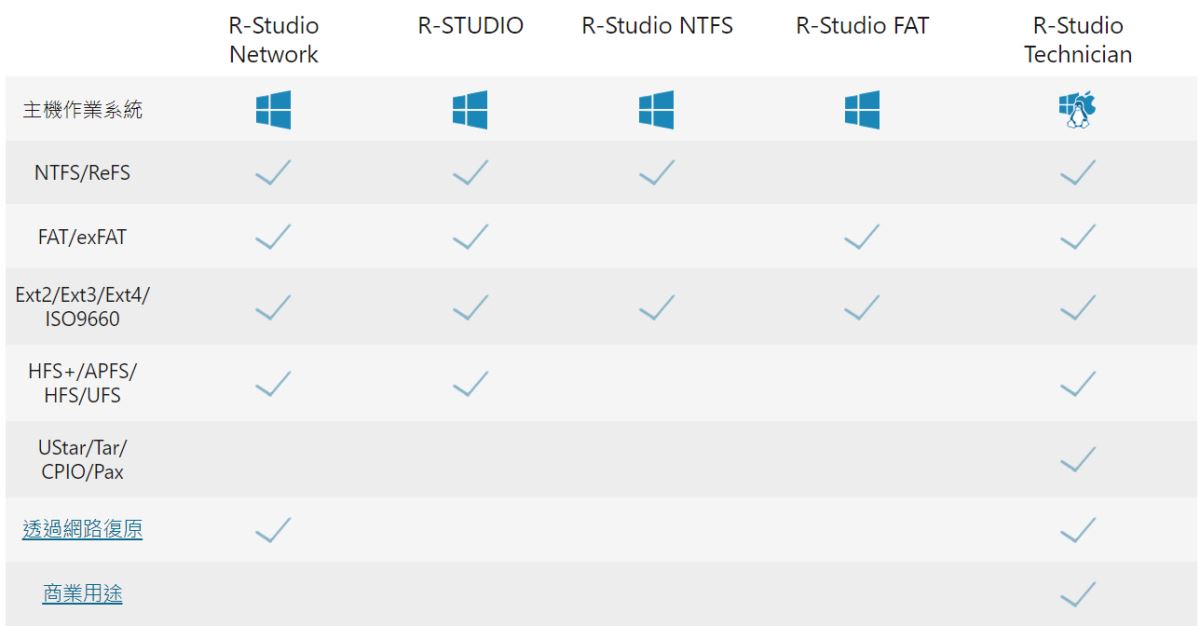
Task: Click the Ext2/Ext3/Ext4/ISO9660 row label
Action: [x=82, y=307]
